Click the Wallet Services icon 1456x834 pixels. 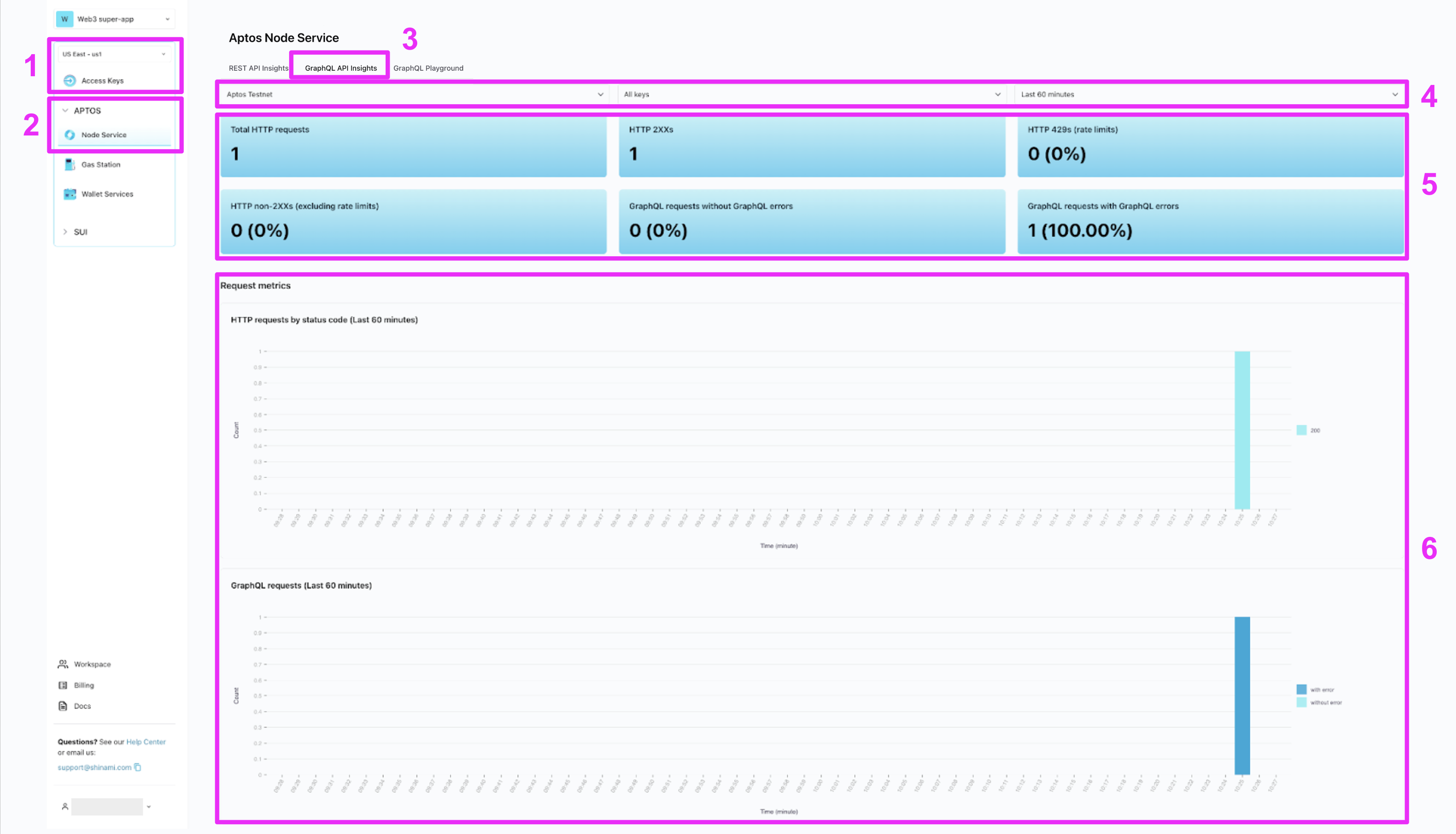point(69,194)
